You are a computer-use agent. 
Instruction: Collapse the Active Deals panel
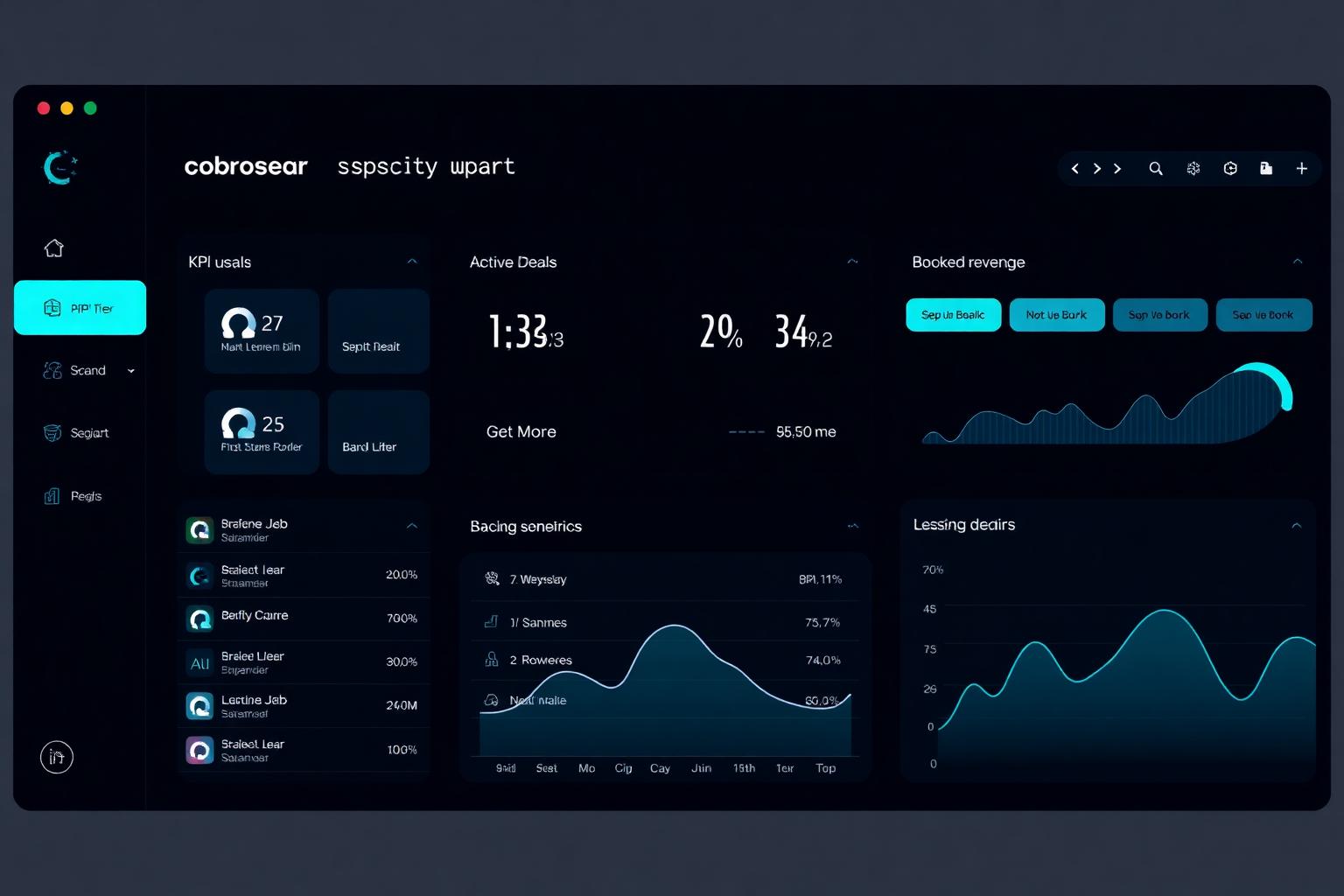click(x=852, y=262)
